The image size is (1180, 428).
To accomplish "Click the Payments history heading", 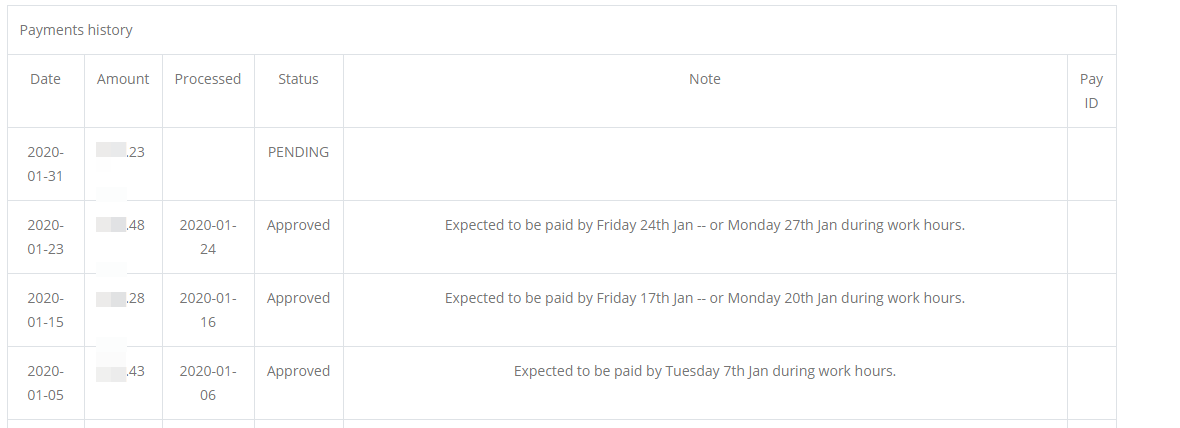I will pyautogui.click(x=76, y=30).
